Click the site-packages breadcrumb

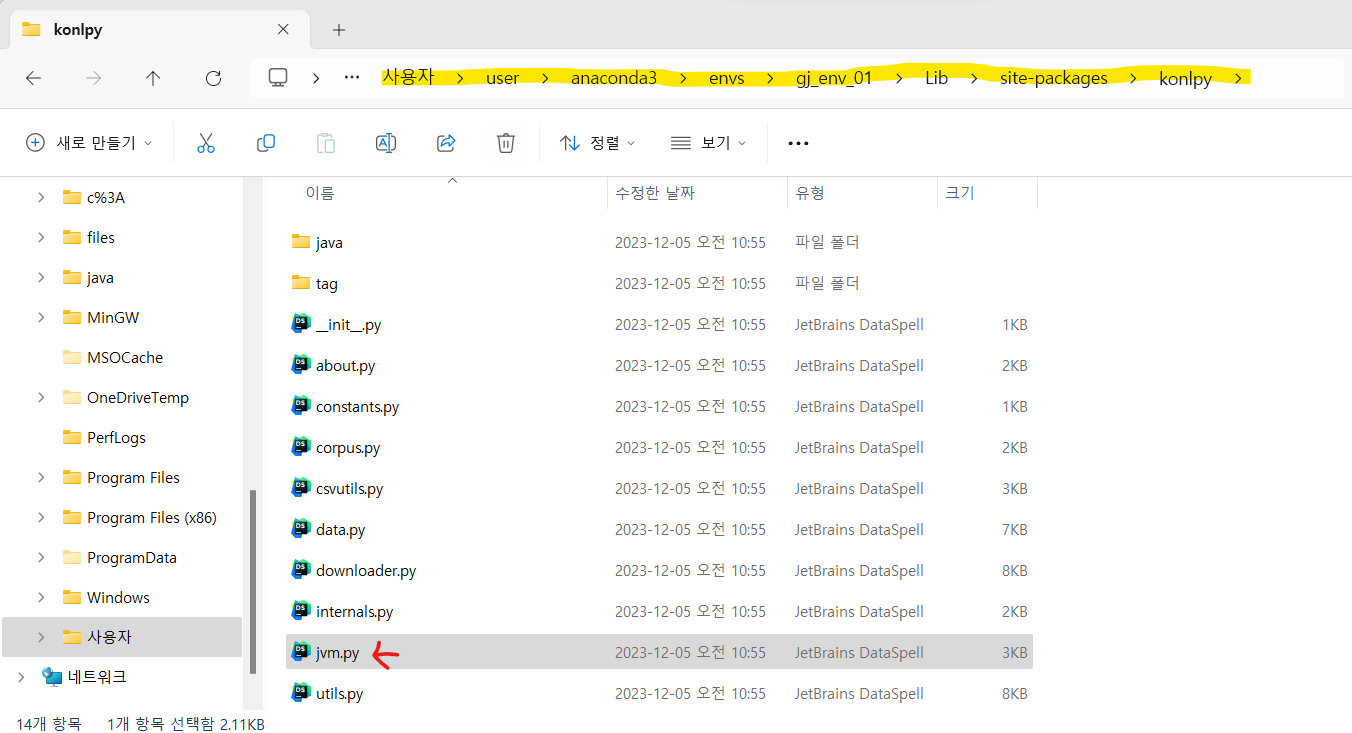click(1054, 78)
